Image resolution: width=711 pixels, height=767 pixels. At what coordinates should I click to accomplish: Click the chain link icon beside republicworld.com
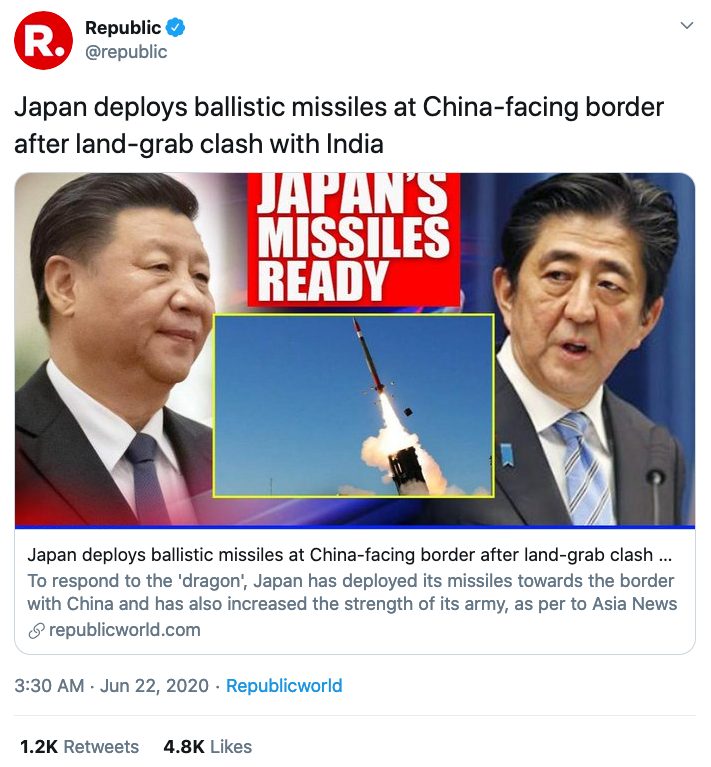[x=36, y=631]
